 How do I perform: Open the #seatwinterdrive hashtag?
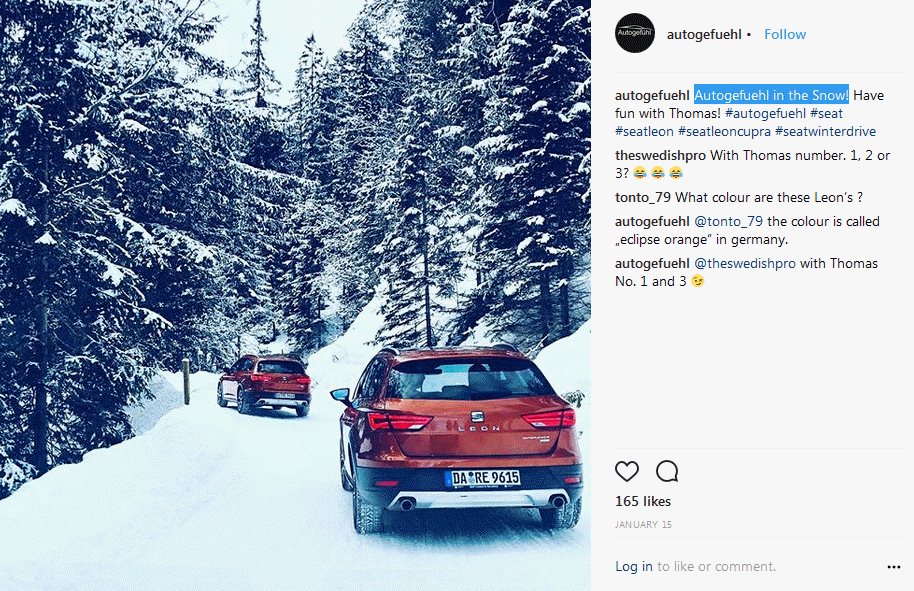(x=825, y=131)
